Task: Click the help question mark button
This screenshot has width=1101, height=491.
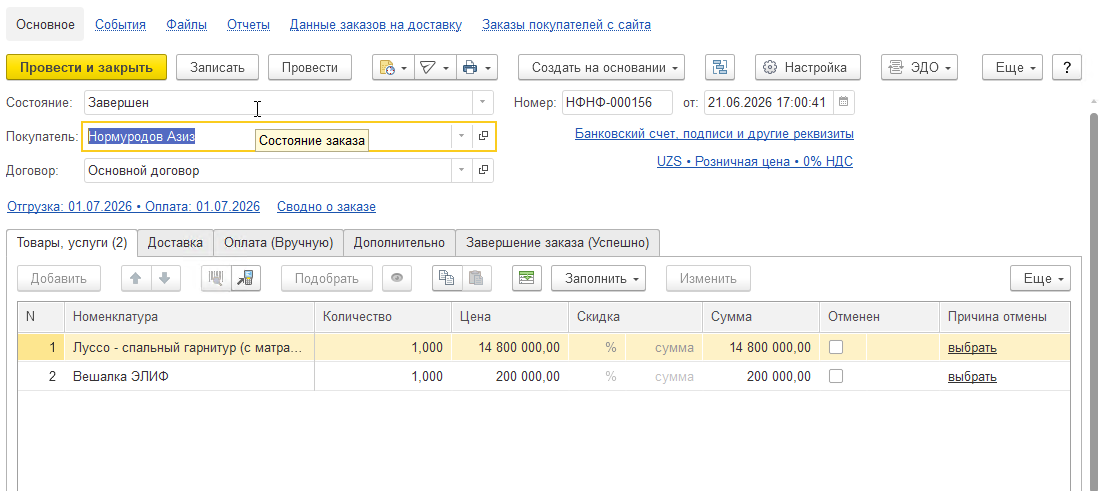Action: (1067, 67)
